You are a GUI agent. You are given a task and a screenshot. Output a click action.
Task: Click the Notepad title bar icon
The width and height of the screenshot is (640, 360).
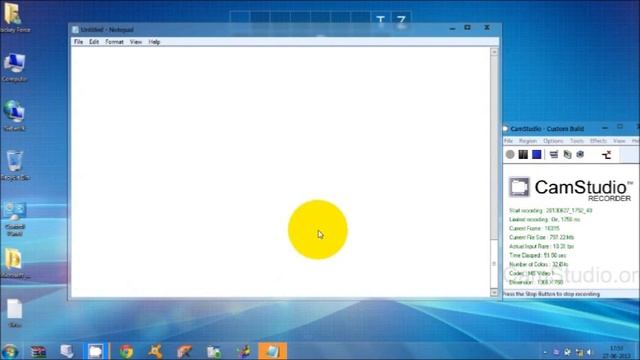[x=75, y=30]
